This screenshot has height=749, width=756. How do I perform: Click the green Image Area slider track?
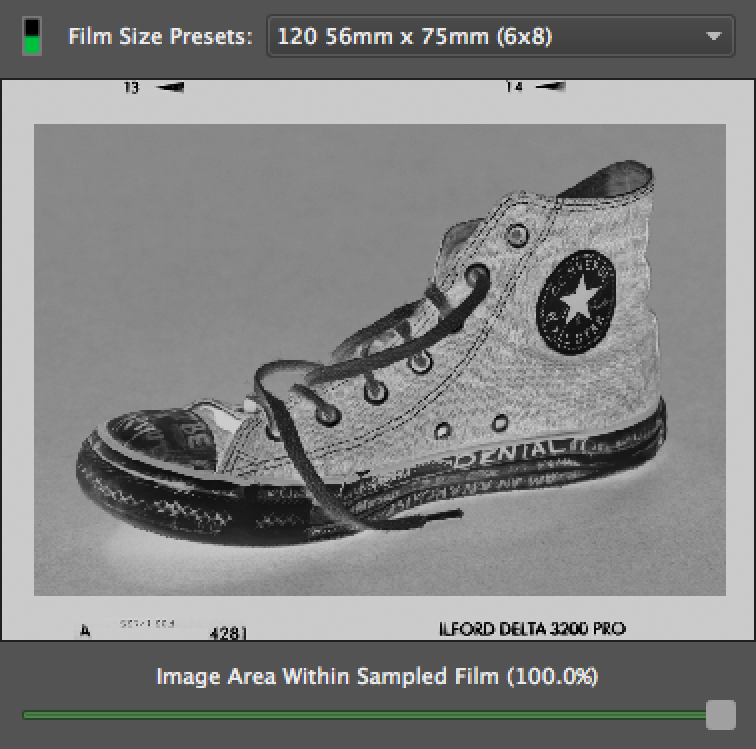(x=364, y=715)
